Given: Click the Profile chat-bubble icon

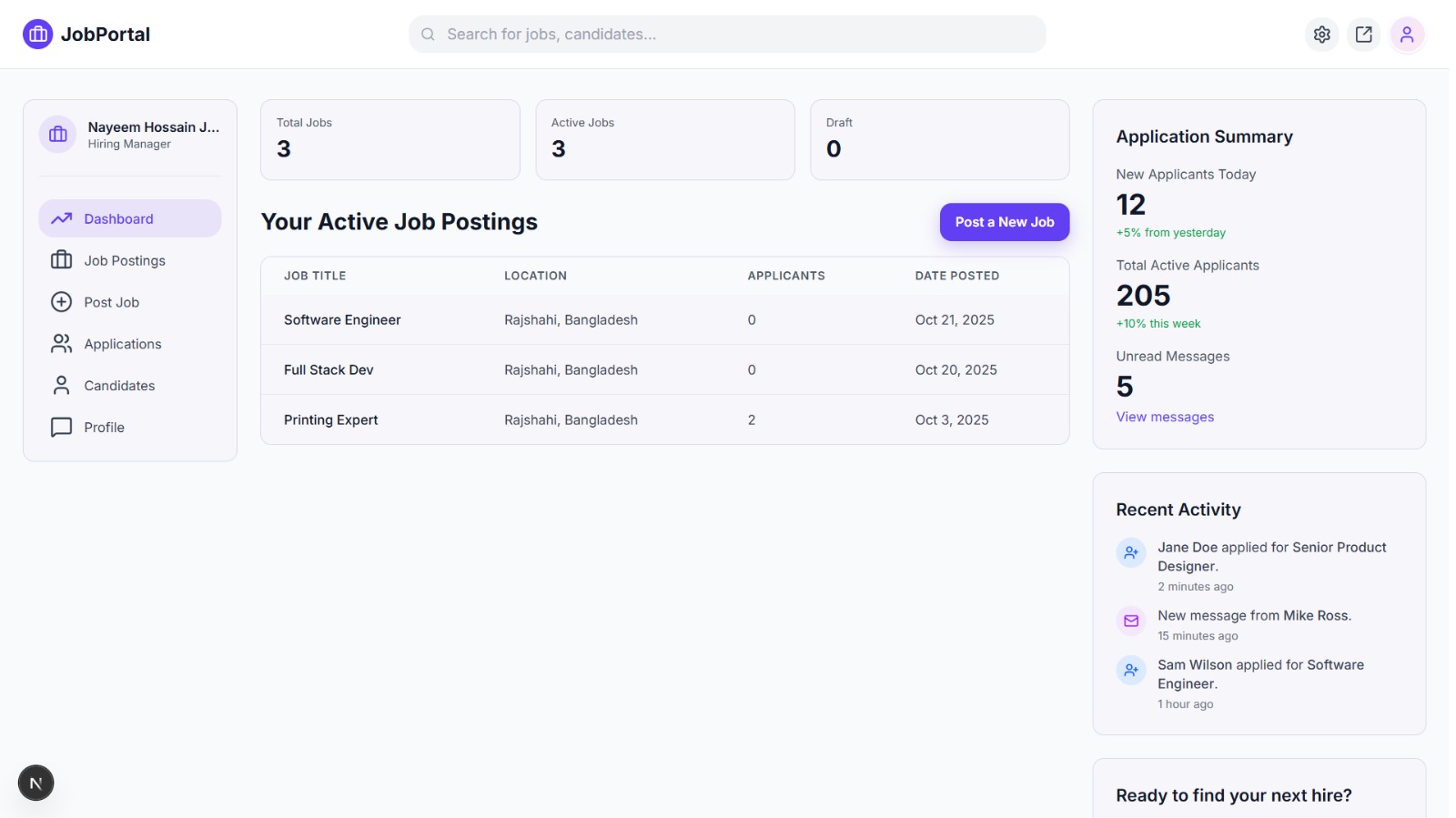Looking at the screenshot, I should point(61,428).
